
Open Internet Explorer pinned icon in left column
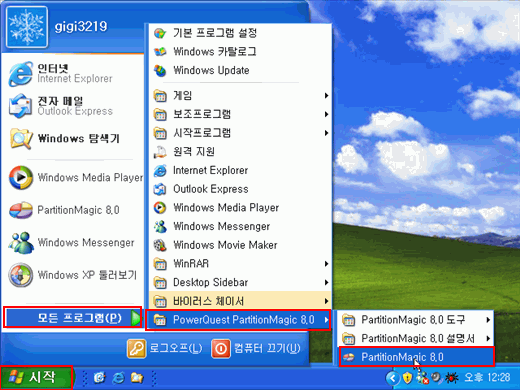pyautogui.click(x=21, y=73)
